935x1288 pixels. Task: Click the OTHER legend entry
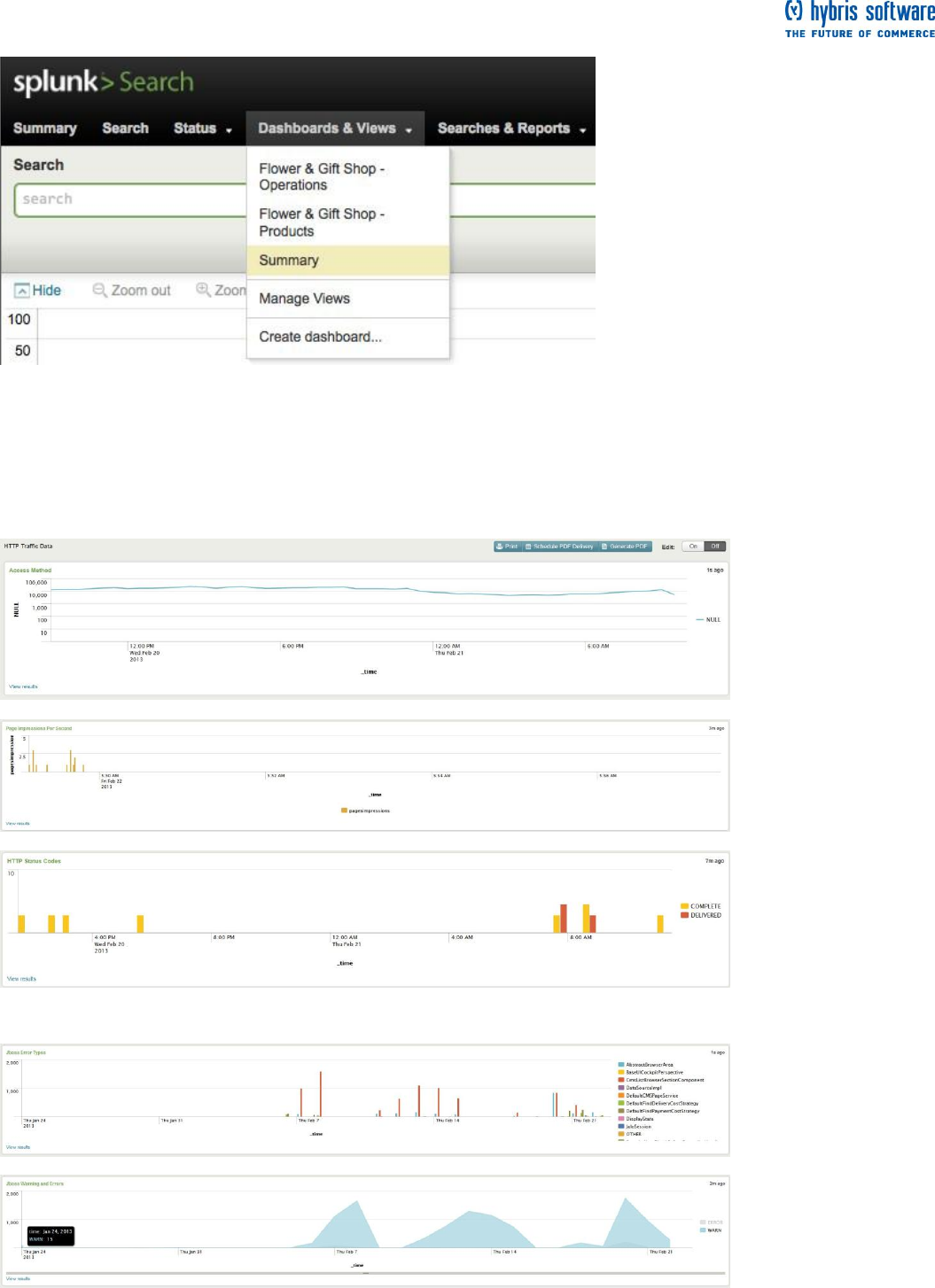630,1134
